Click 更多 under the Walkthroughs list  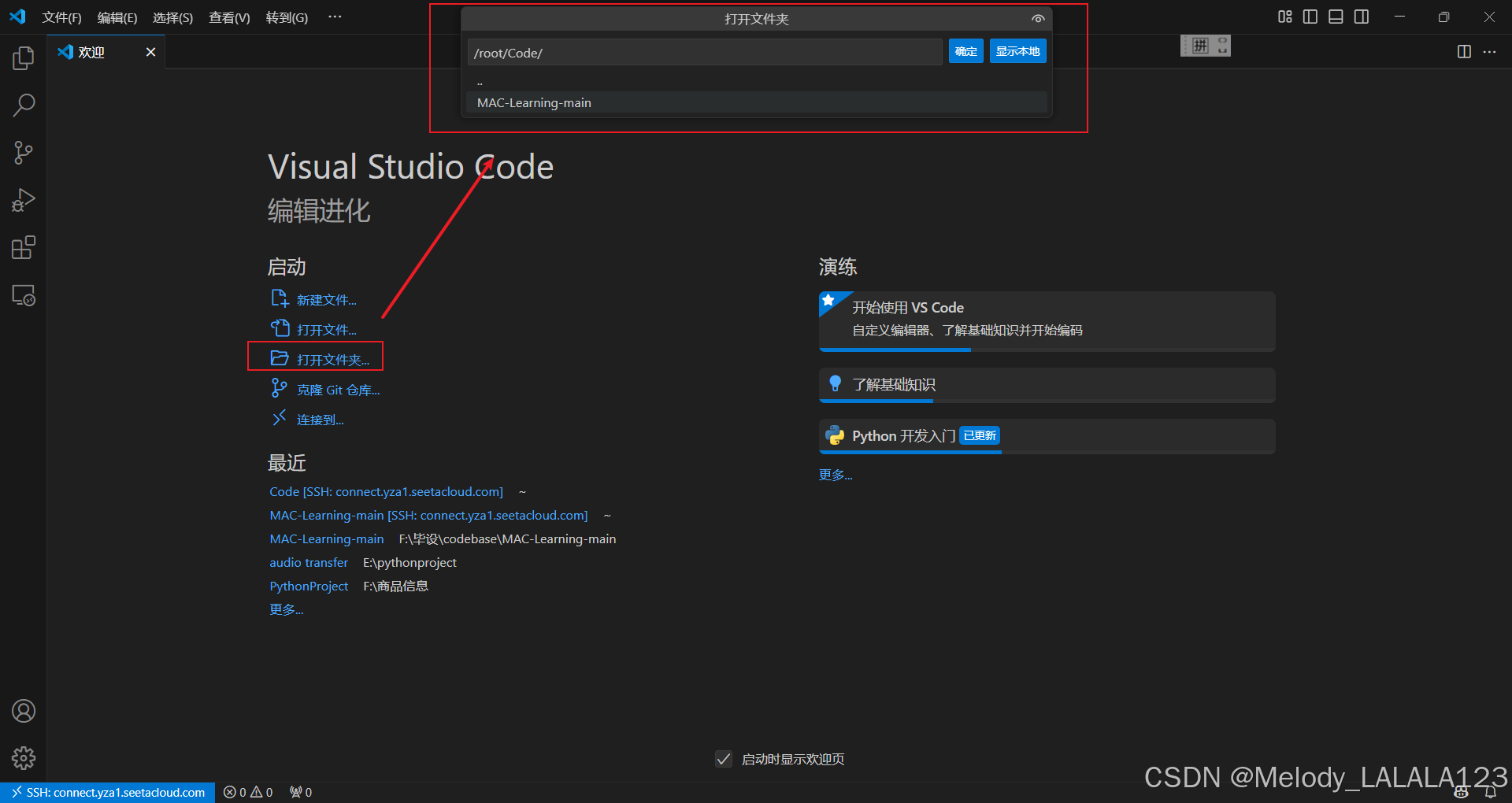coord(836,475)
